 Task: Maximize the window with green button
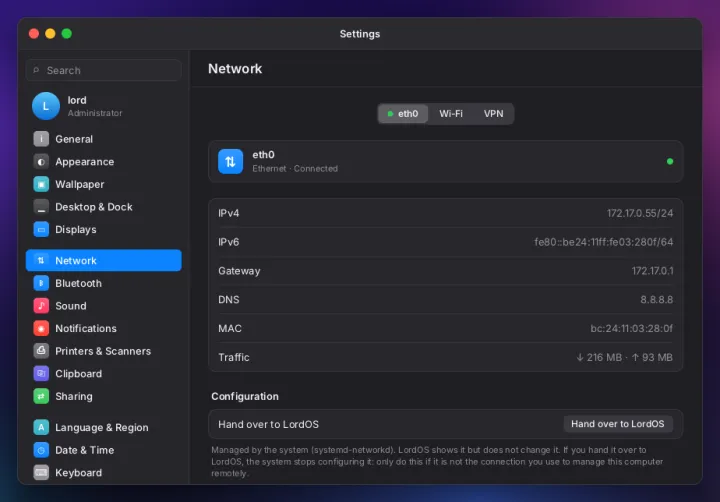coord(67,34)
